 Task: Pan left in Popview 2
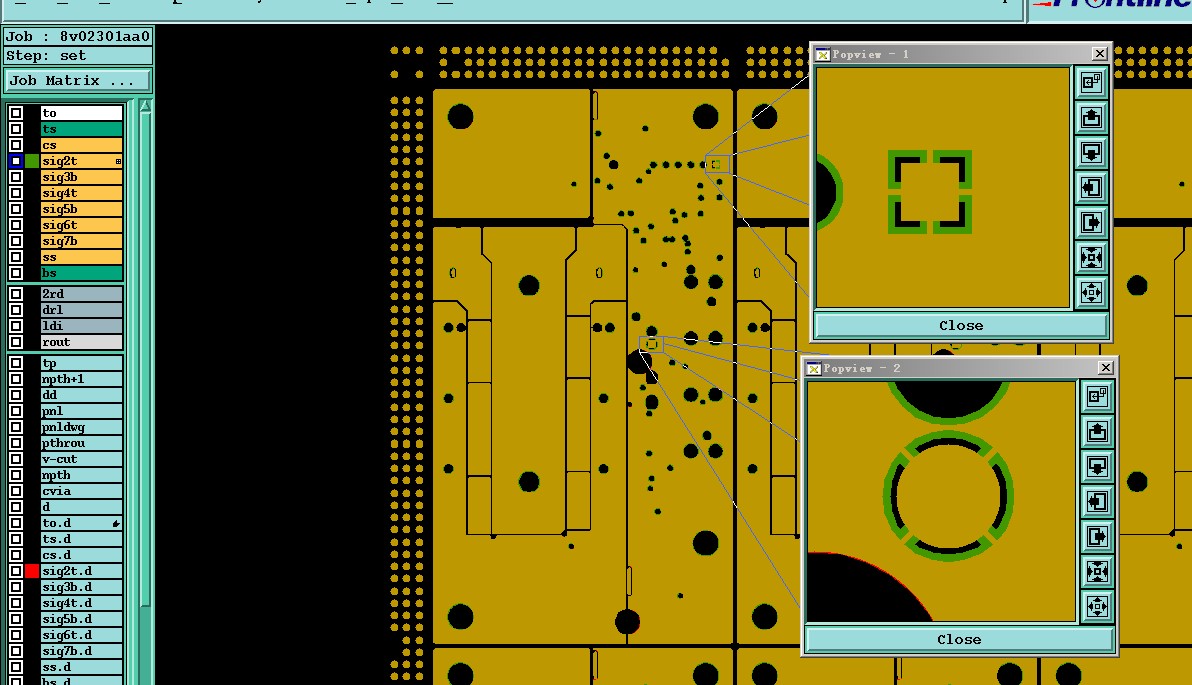1097,501
